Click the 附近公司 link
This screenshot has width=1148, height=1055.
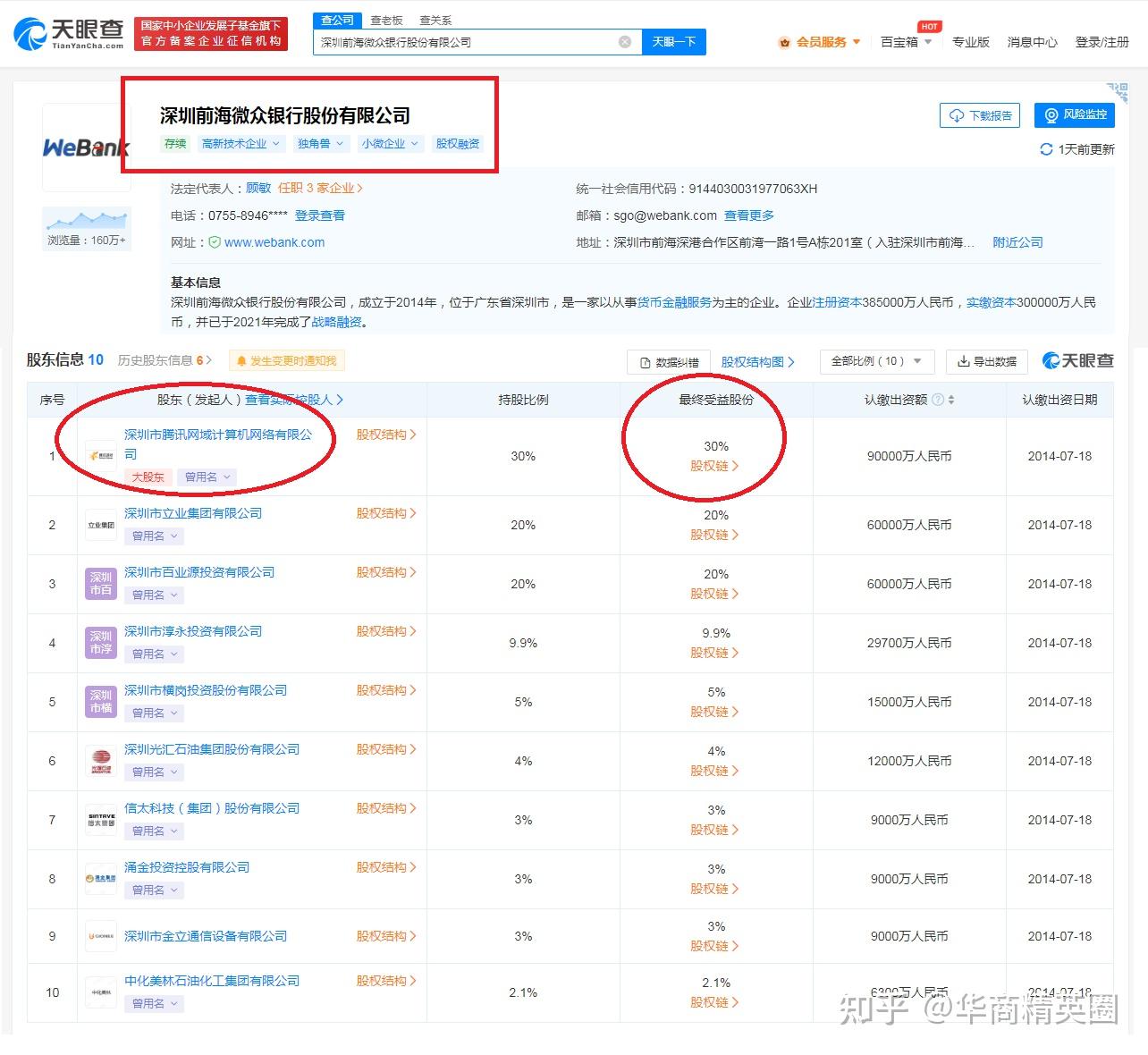point(1018,242)
